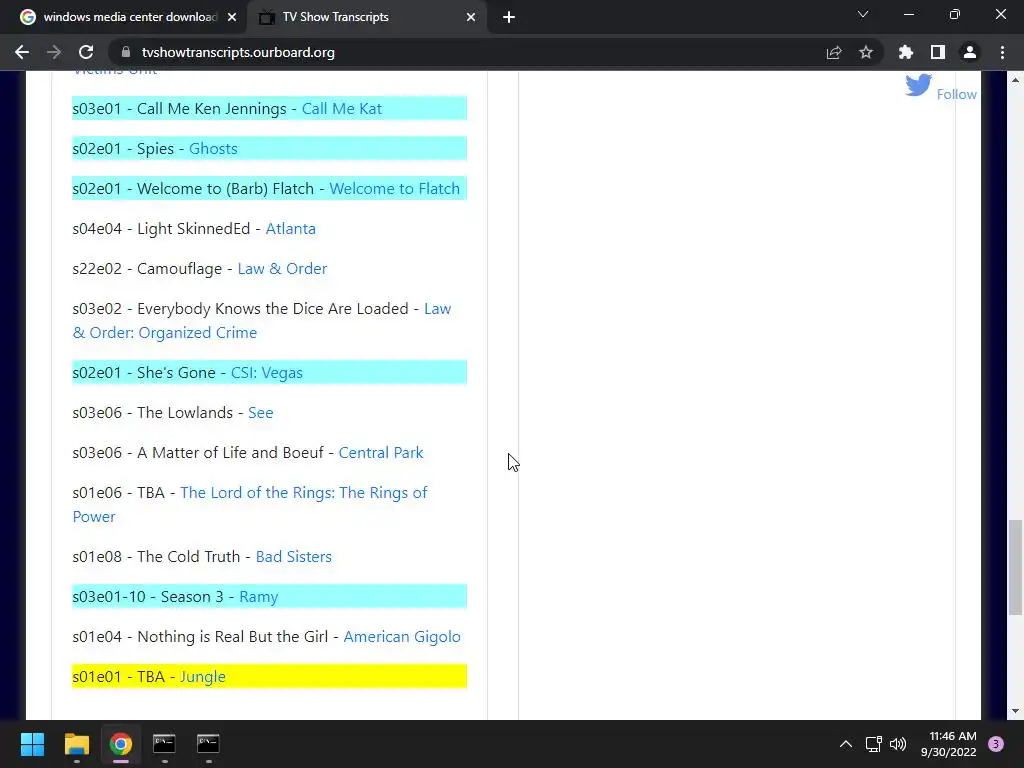Click the Chrome taskbar icon
The image size is (1024, 768).
(x=121, y=744)
